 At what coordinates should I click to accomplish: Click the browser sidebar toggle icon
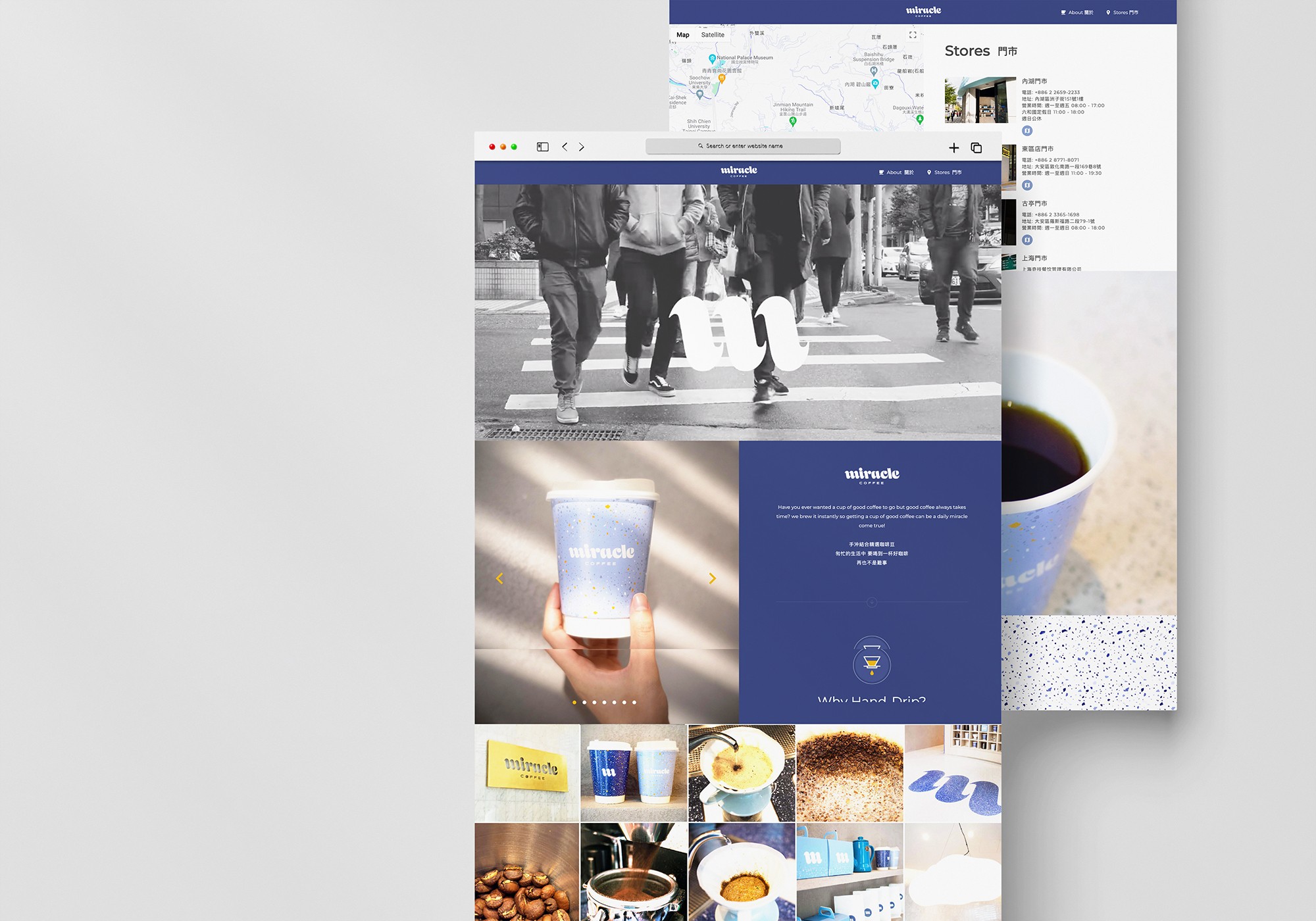point(542,147)
